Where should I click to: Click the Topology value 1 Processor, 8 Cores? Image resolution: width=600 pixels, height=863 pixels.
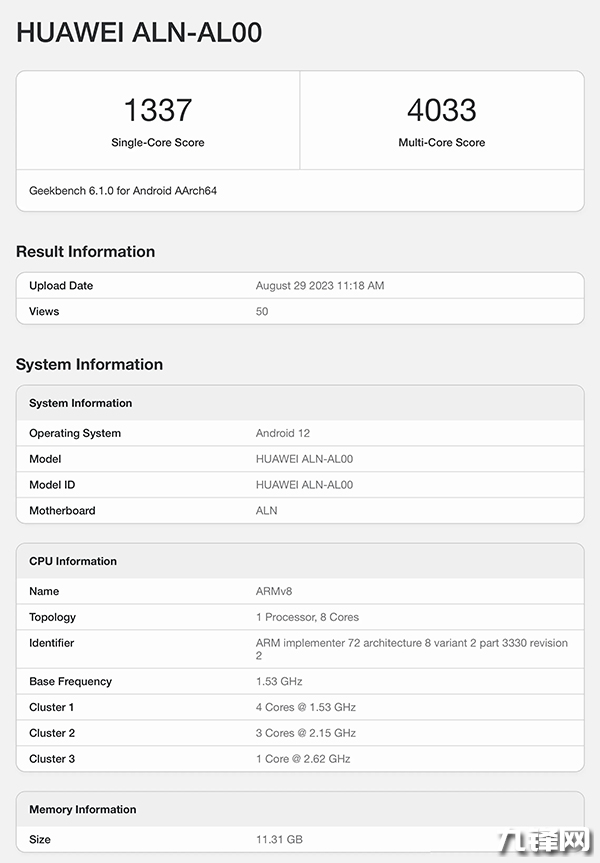307,618
